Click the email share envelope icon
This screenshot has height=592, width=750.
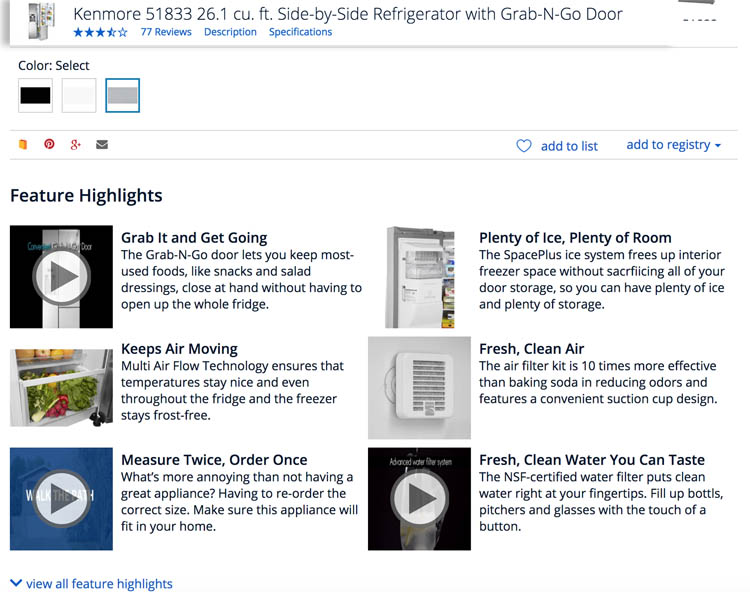tap(102, 144)
